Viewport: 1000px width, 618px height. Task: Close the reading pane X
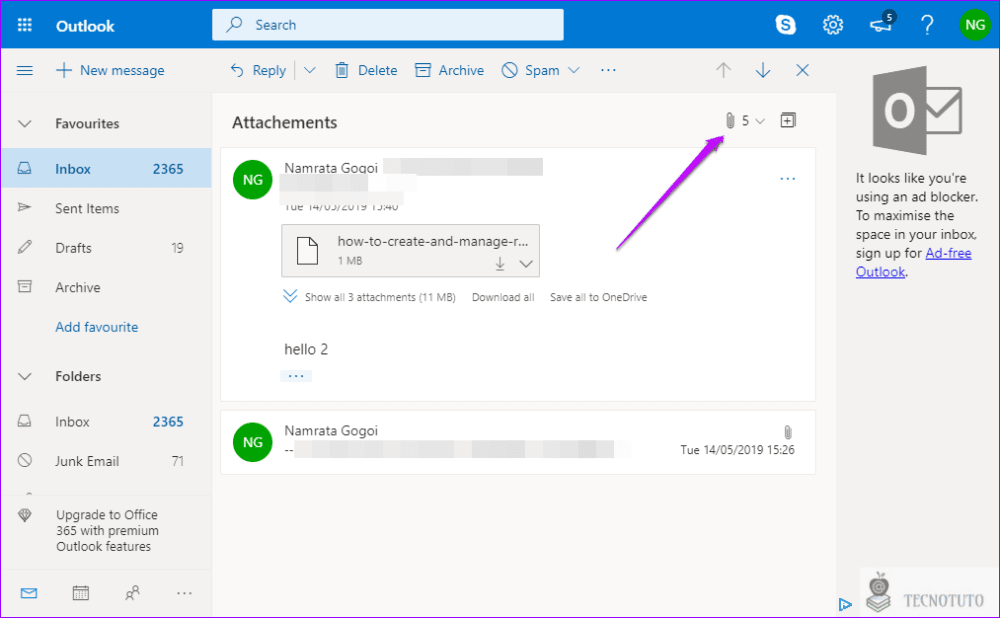(802, 70)
